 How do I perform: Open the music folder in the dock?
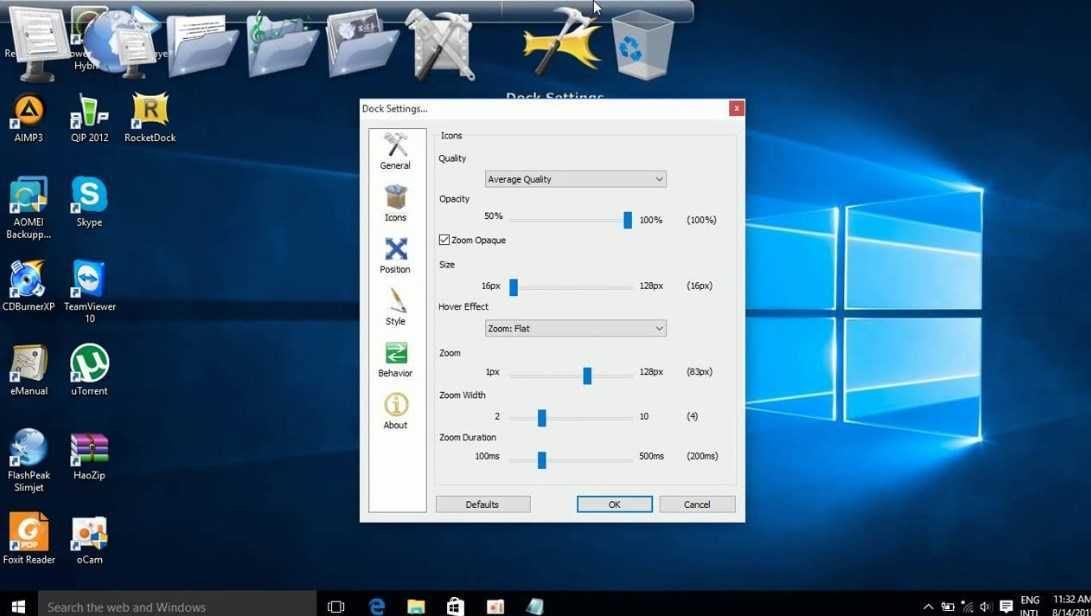pos(282,43)
